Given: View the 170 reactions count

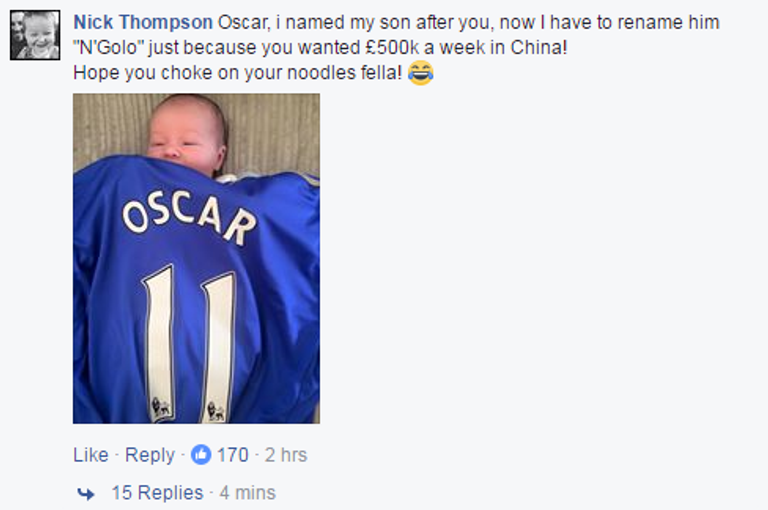Looking at the screenshot, I should click(x=233, y=455).
